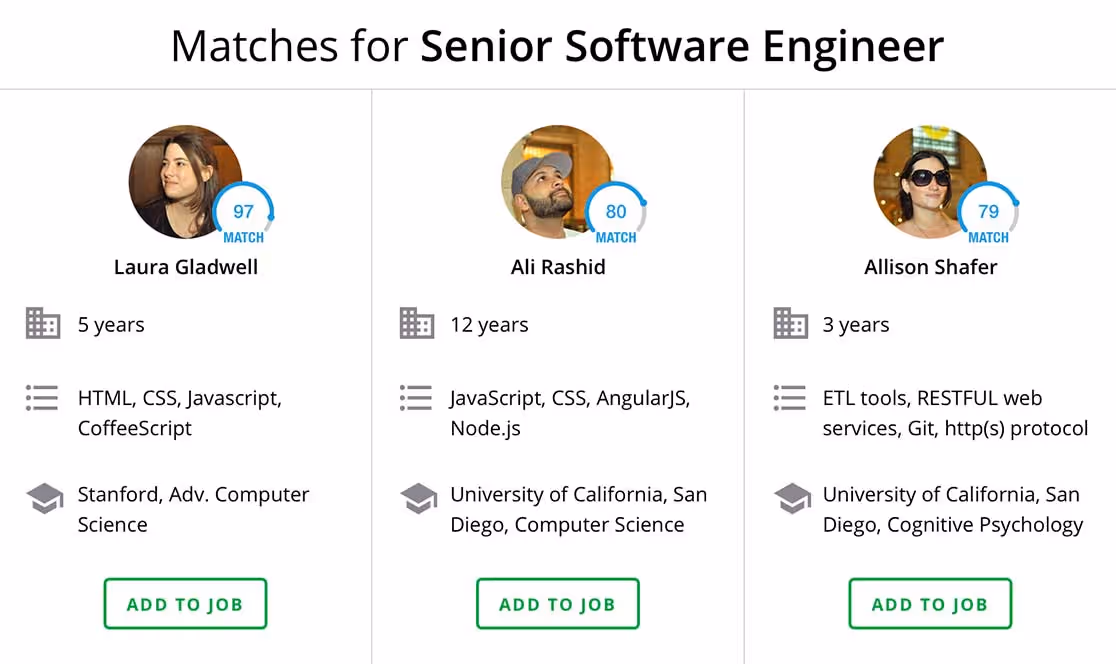The width and height of the screenshot is (1116, 664).
Task: Click the 80 match score ring
Action: click(616, 212)
